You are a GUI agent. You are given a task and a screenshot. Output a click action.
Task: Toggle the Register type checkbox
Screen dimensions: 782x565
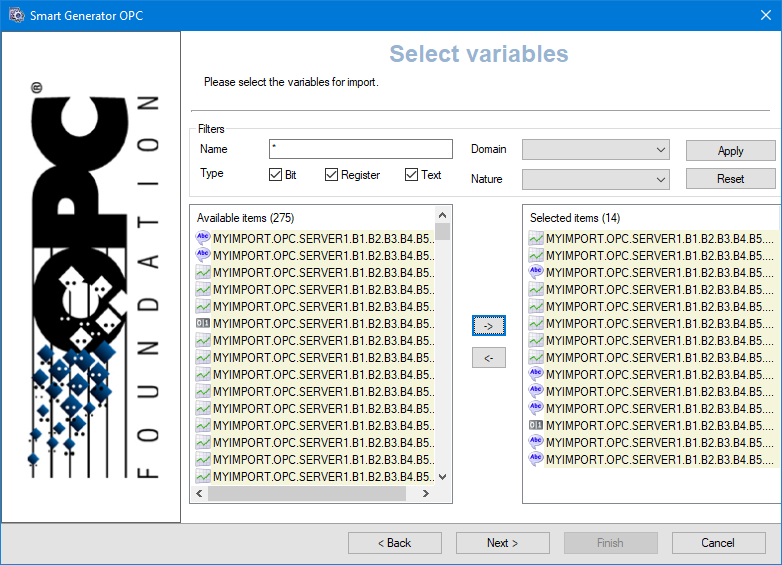[x=332, y=175]
